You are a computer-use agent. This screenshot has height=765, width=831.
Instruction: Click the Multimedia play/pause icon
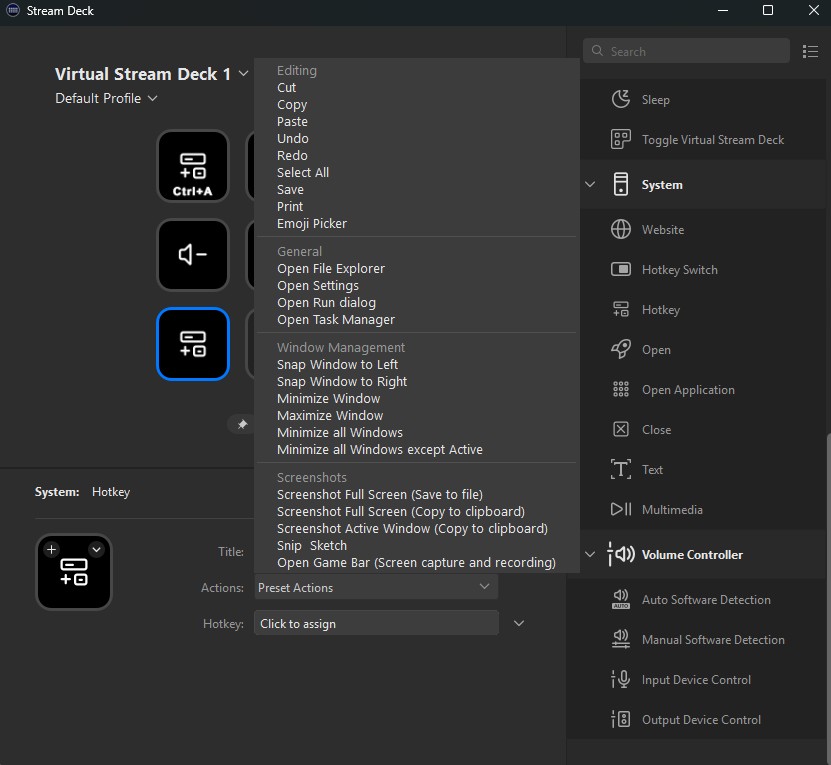pos(621,510)
